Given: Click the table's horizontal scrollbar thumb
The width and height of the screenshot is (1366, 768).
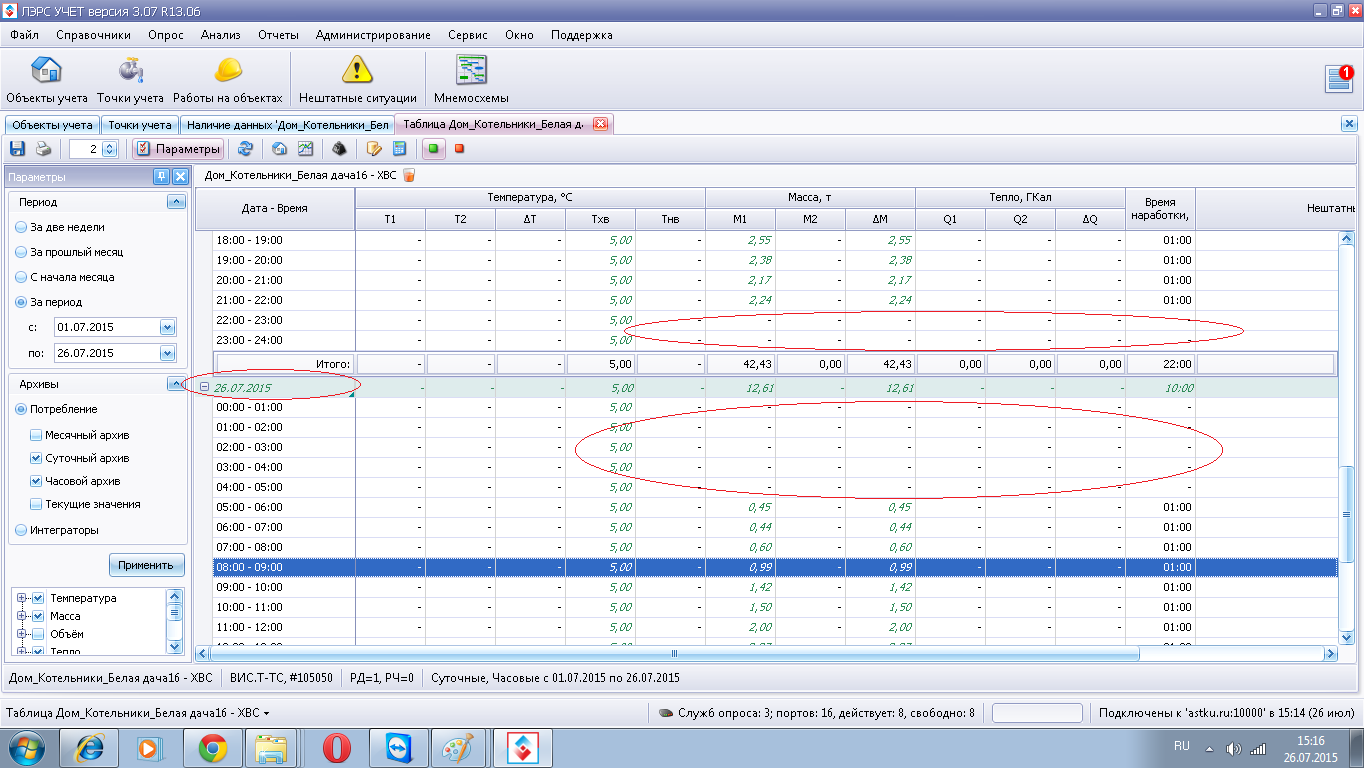Looking at the screenshot, I should pyautogui.click(x=674, y=653).
